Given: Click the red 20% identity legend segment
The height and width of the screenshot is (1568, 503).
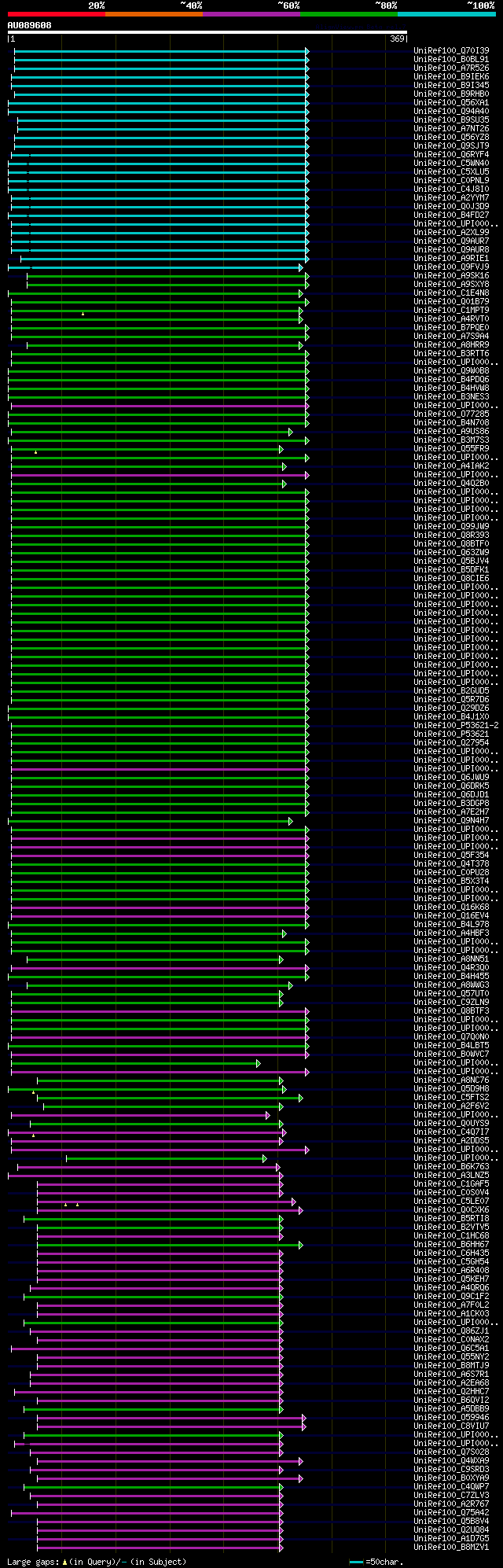Looking at the screenshot, I should tap(56, 14).
